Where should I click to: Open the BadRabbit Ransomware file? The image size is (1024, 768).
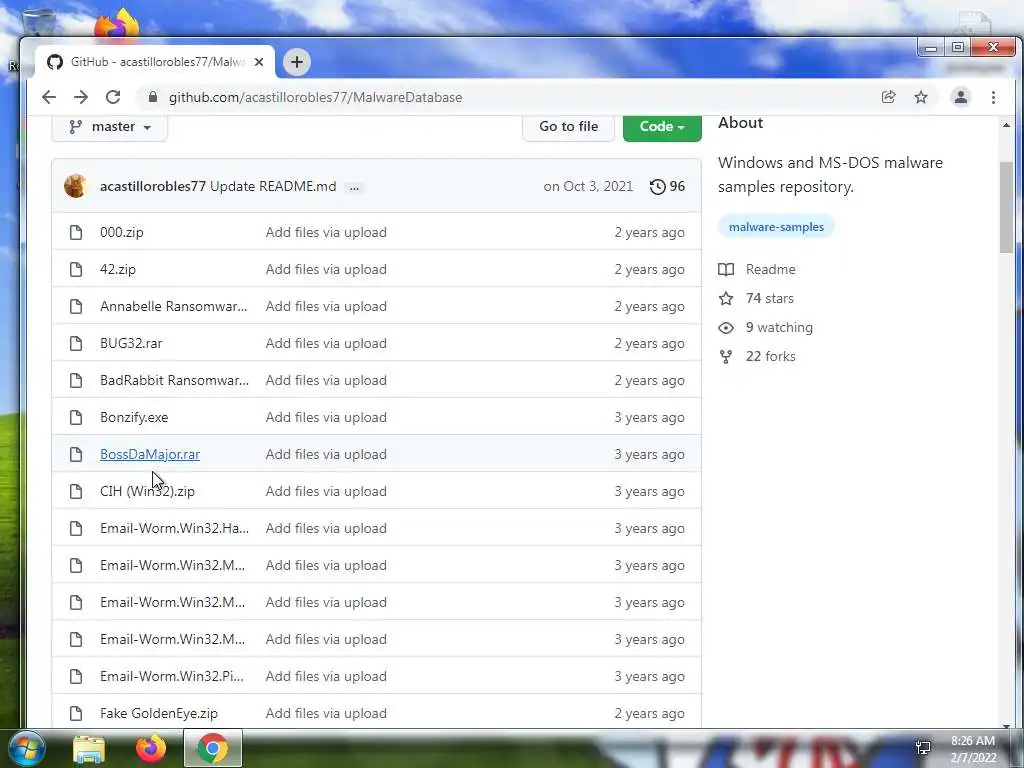174,380
